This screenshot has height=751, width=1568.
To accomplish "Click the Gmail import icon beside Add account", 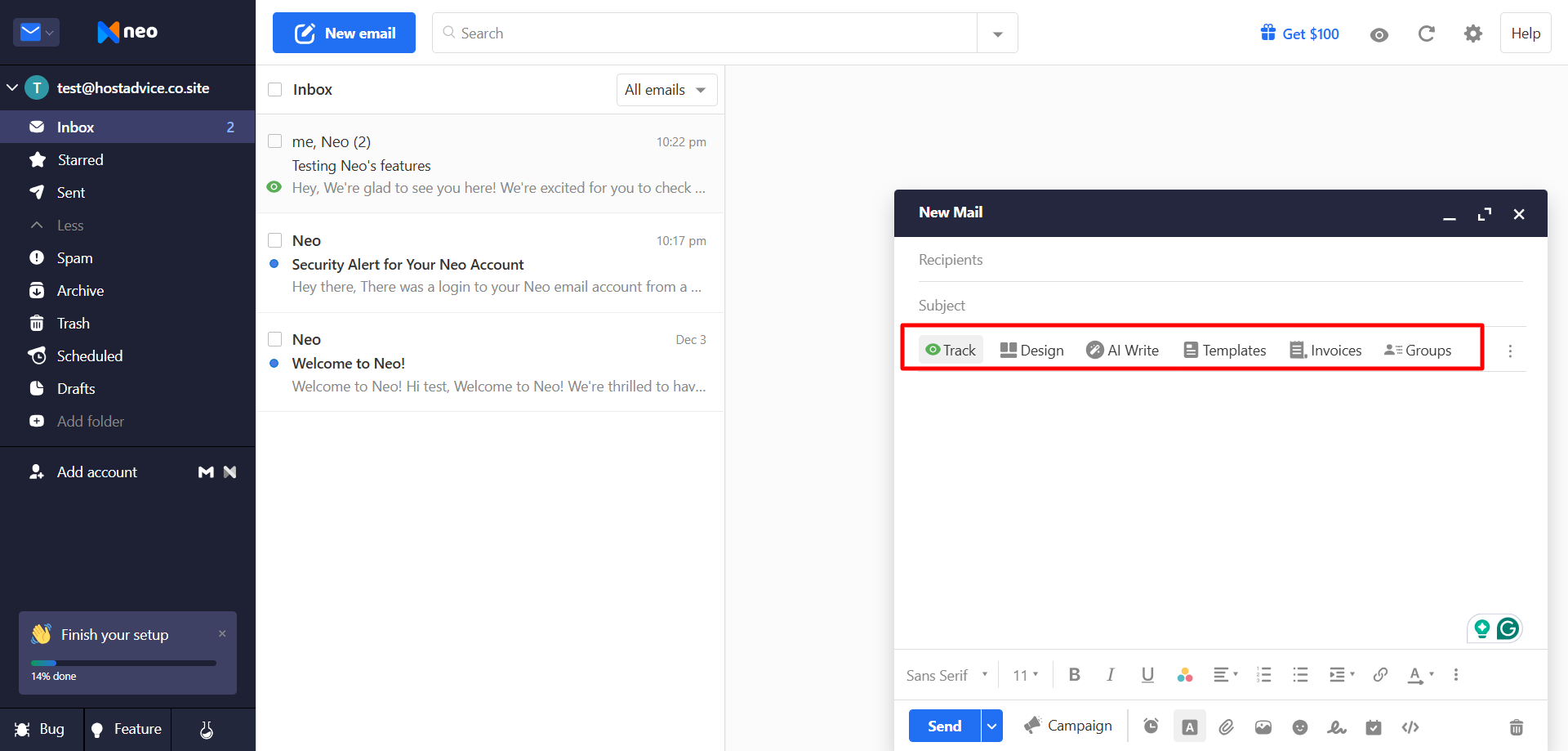I will pos(206,472).
